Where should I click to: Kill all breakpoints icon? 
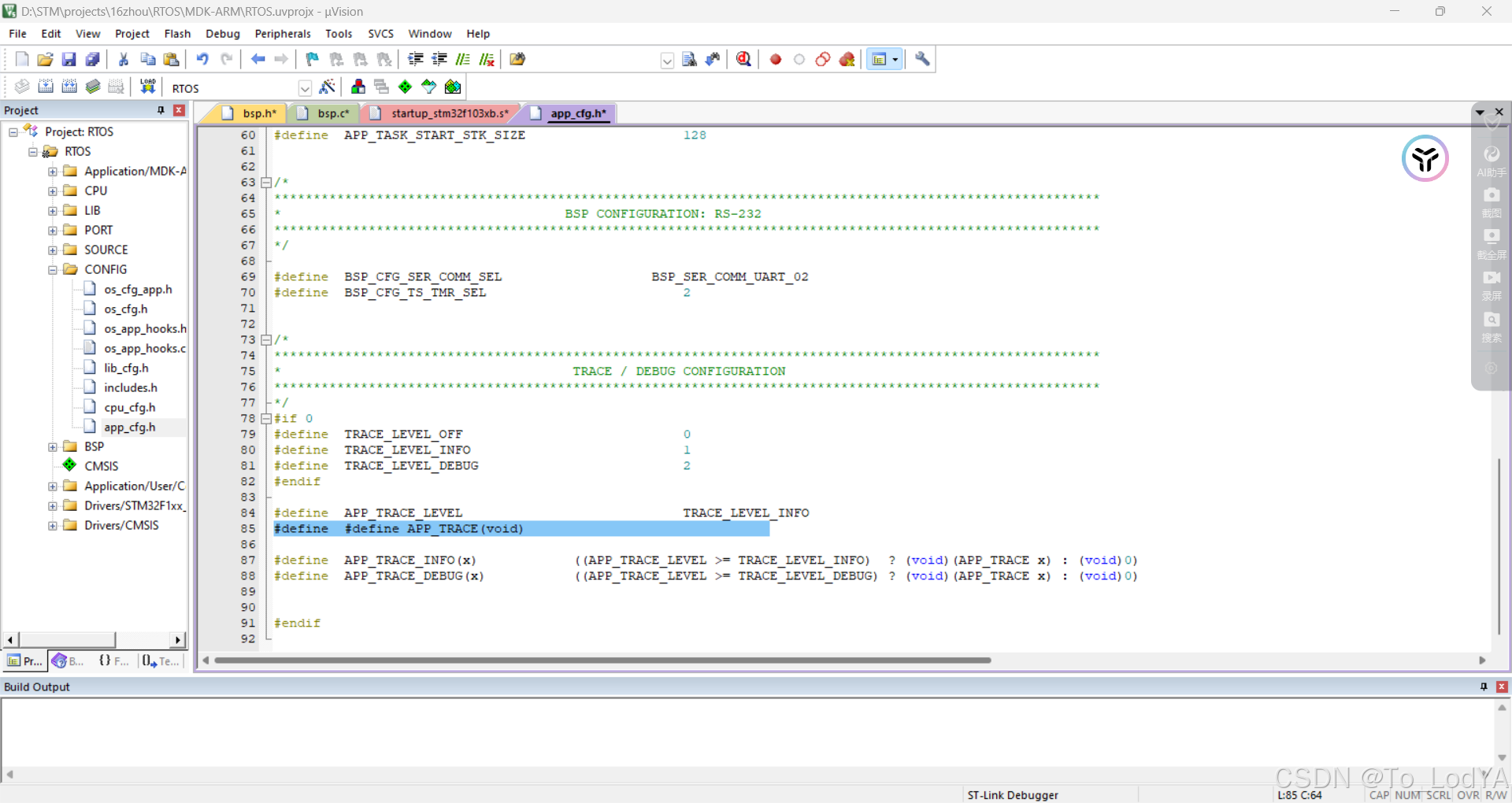(847, 59)
